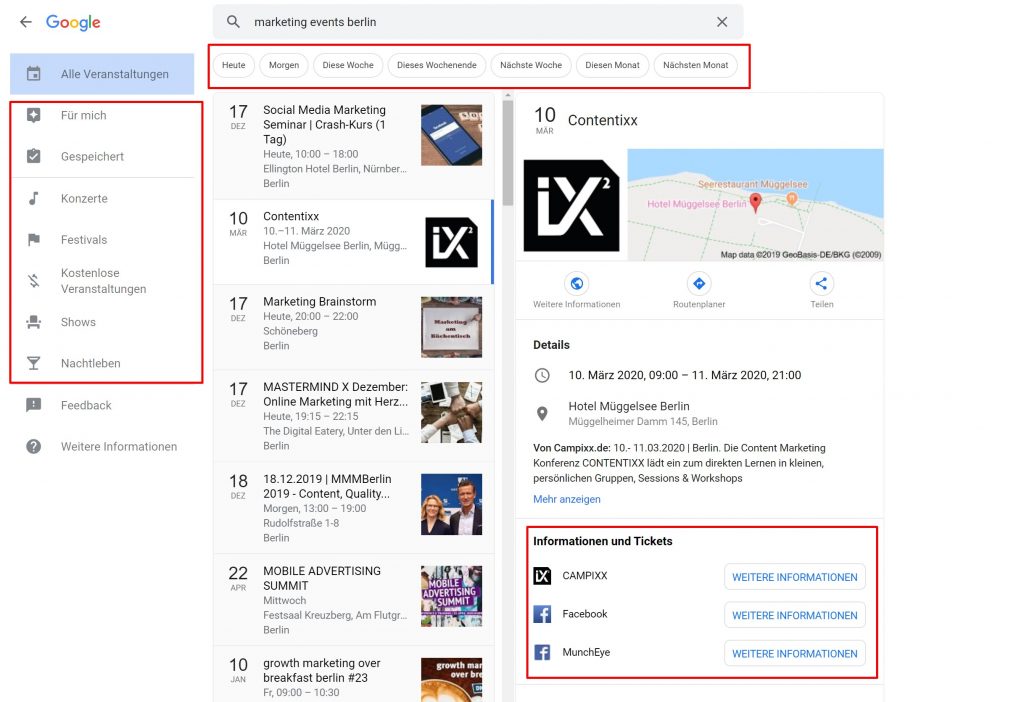
Task: Click the MASTERMIND X hands thumbnail
Action: [451, 413]
